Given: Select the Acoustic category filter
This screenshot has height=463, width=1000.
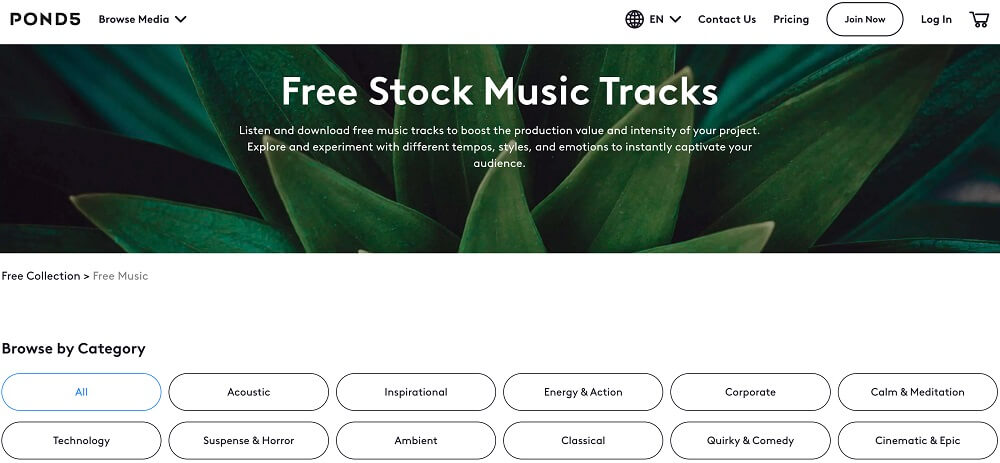Looking at the screenshot, I should 248,392.
